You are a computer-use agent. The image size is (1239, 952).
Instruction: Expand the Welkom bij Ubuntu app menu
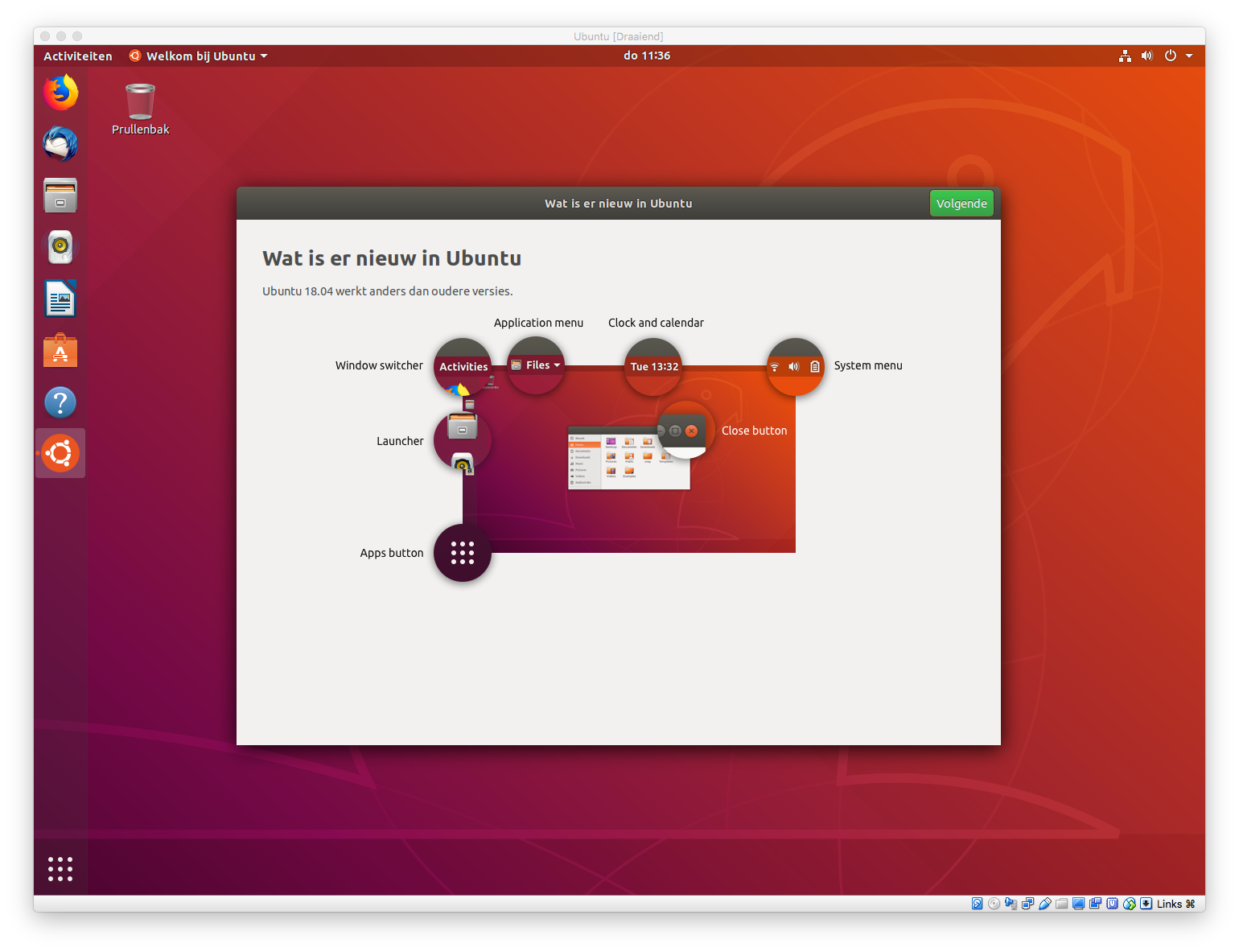point(199,56)
